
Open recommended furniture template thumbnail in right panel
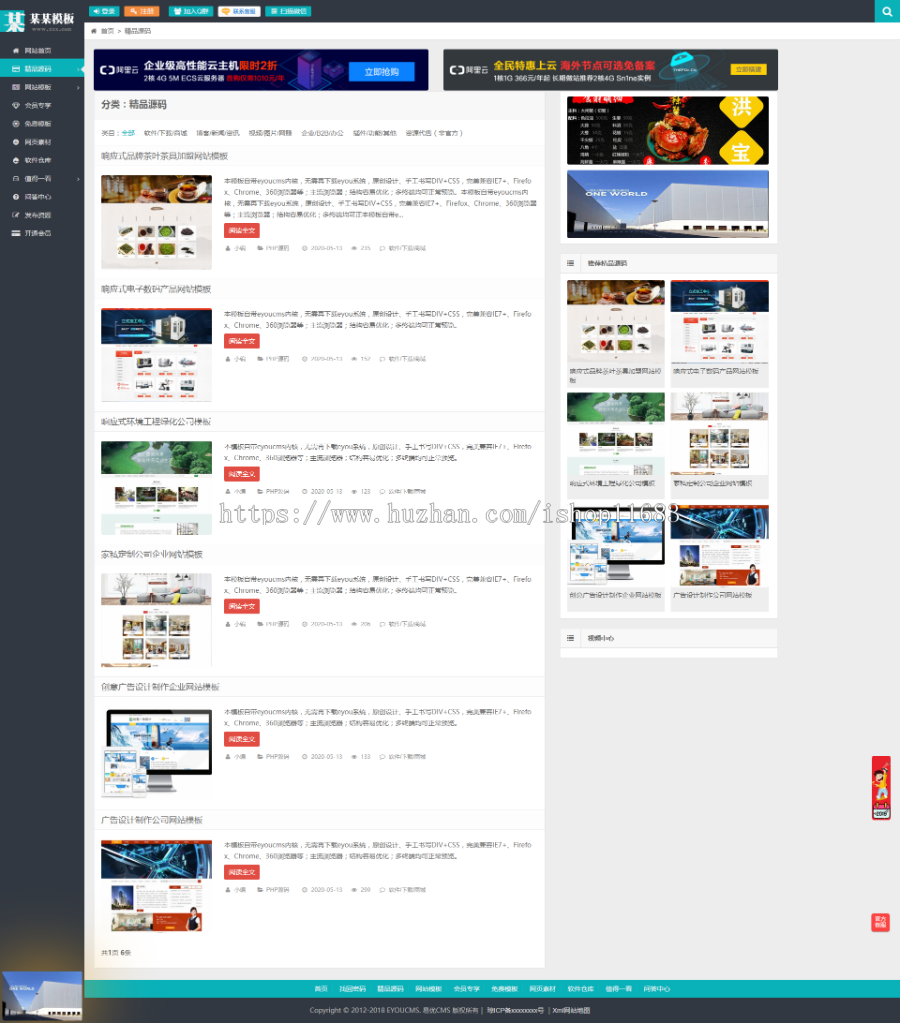coord(719,433)
